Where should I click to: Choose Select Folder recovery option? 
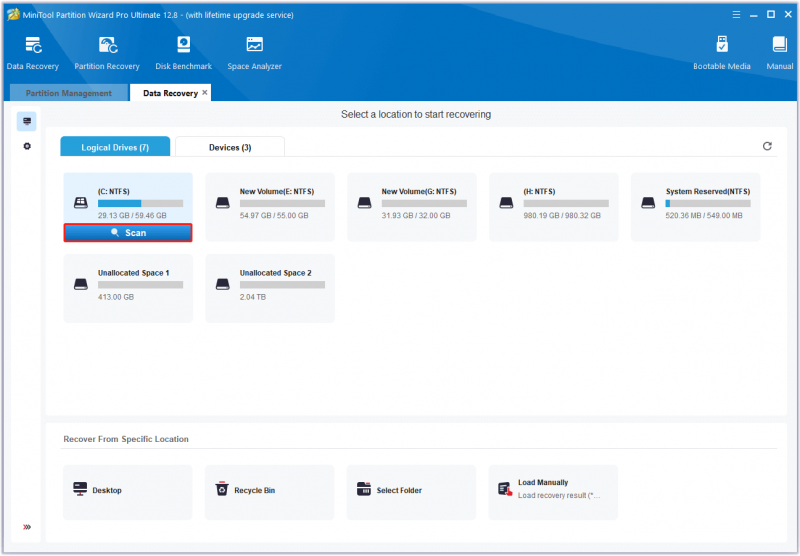click(x=411, y=492)
